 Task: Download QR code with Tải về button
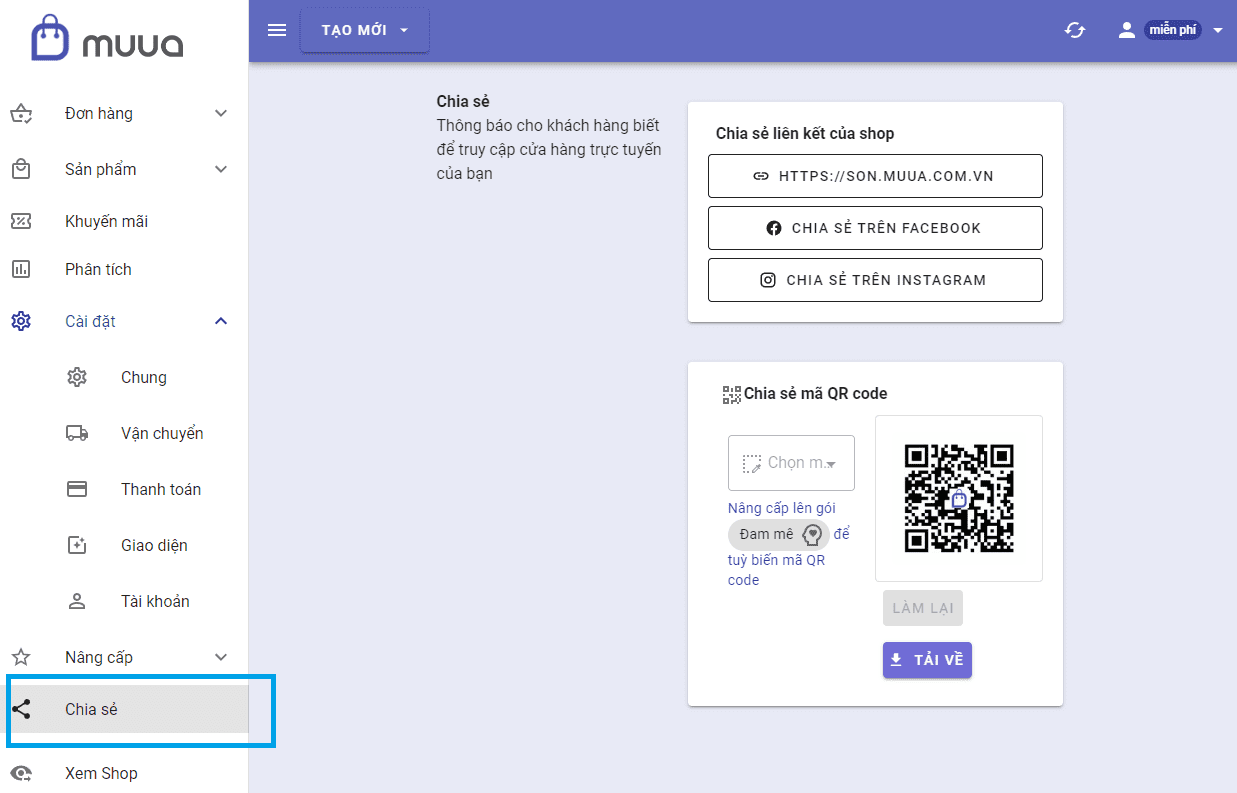tap(927, 660)
